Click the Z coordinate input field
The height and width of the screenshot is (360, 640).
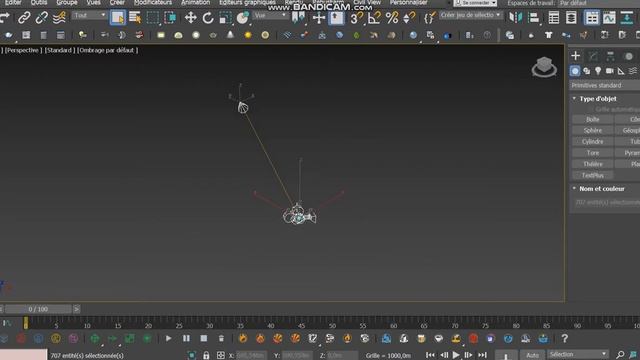click(342, 356)
